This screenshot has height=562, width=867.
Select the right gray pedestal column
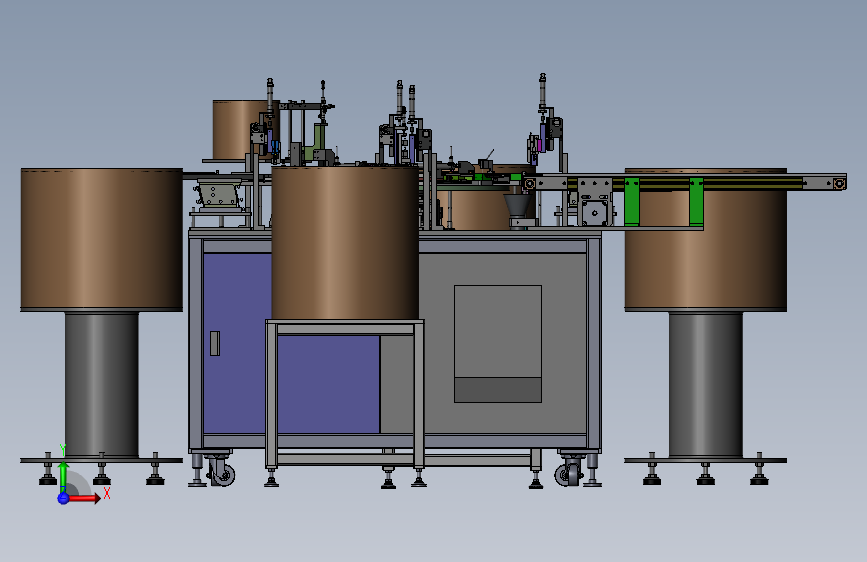pos(706,384)
